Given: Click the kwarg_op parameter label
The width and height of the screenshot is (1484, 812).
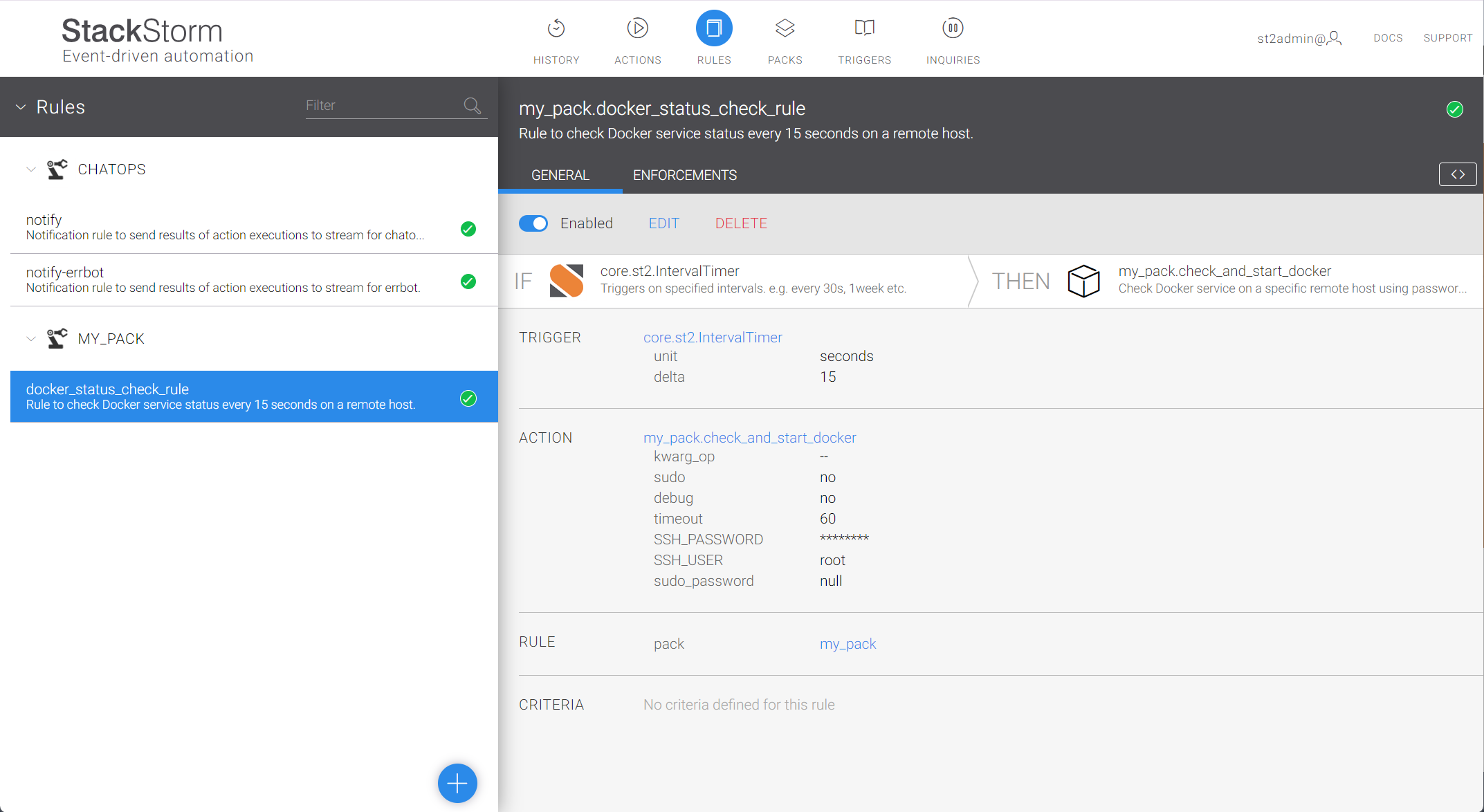Looking at the screenshot, I should 684,456.
